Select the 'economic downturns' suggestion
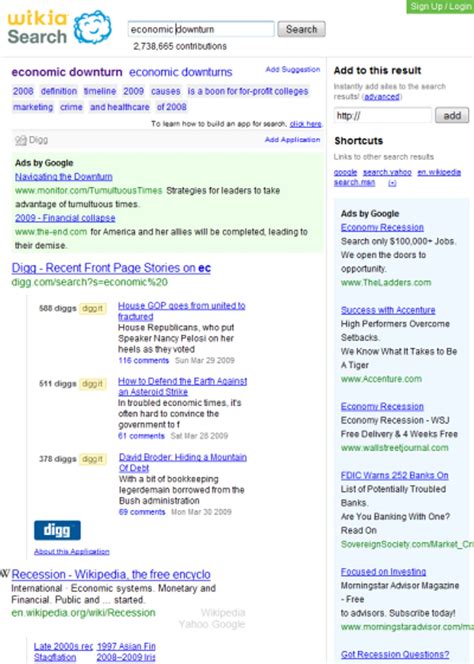 tap(180, 72)
